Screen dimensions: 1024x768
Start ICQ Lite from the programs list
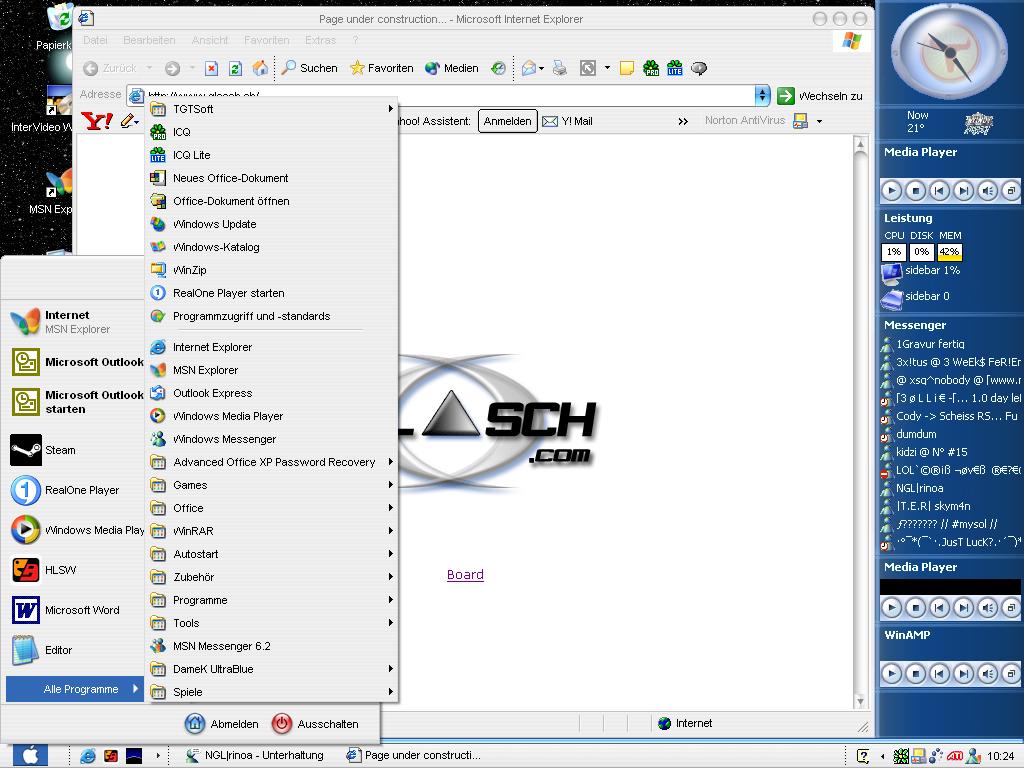[x=190, y=155]
